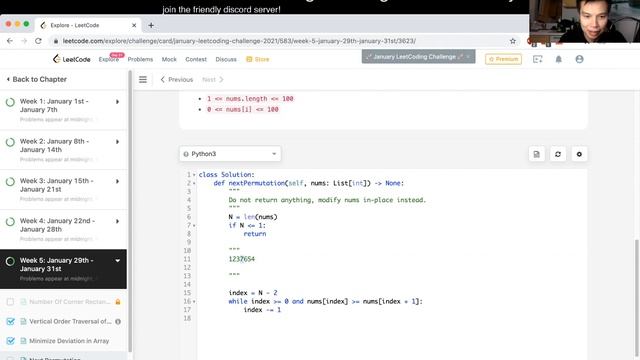Click the browser forward arrow

(x=24, y=41)
